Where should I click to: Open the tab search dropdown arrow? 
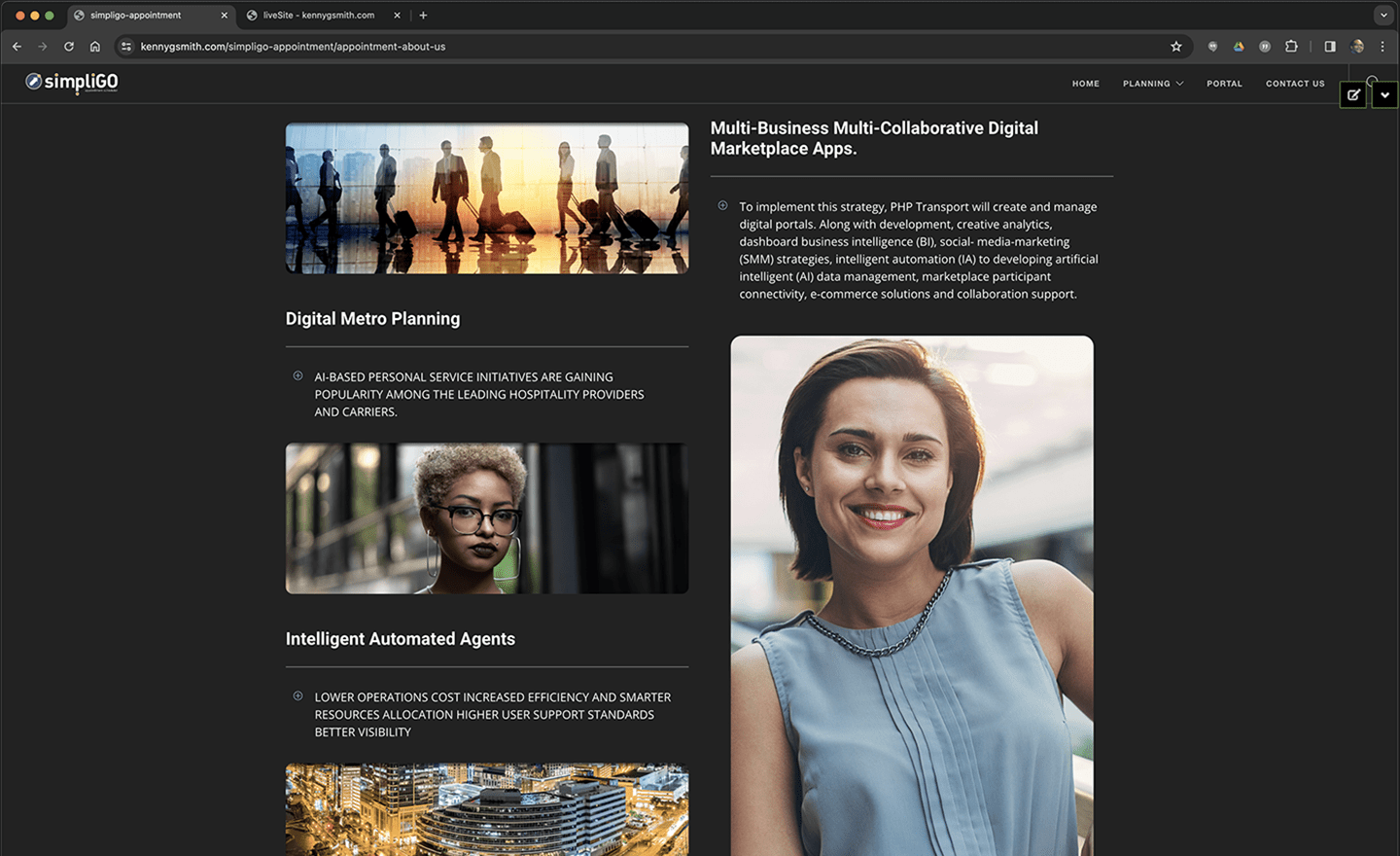1383,16
